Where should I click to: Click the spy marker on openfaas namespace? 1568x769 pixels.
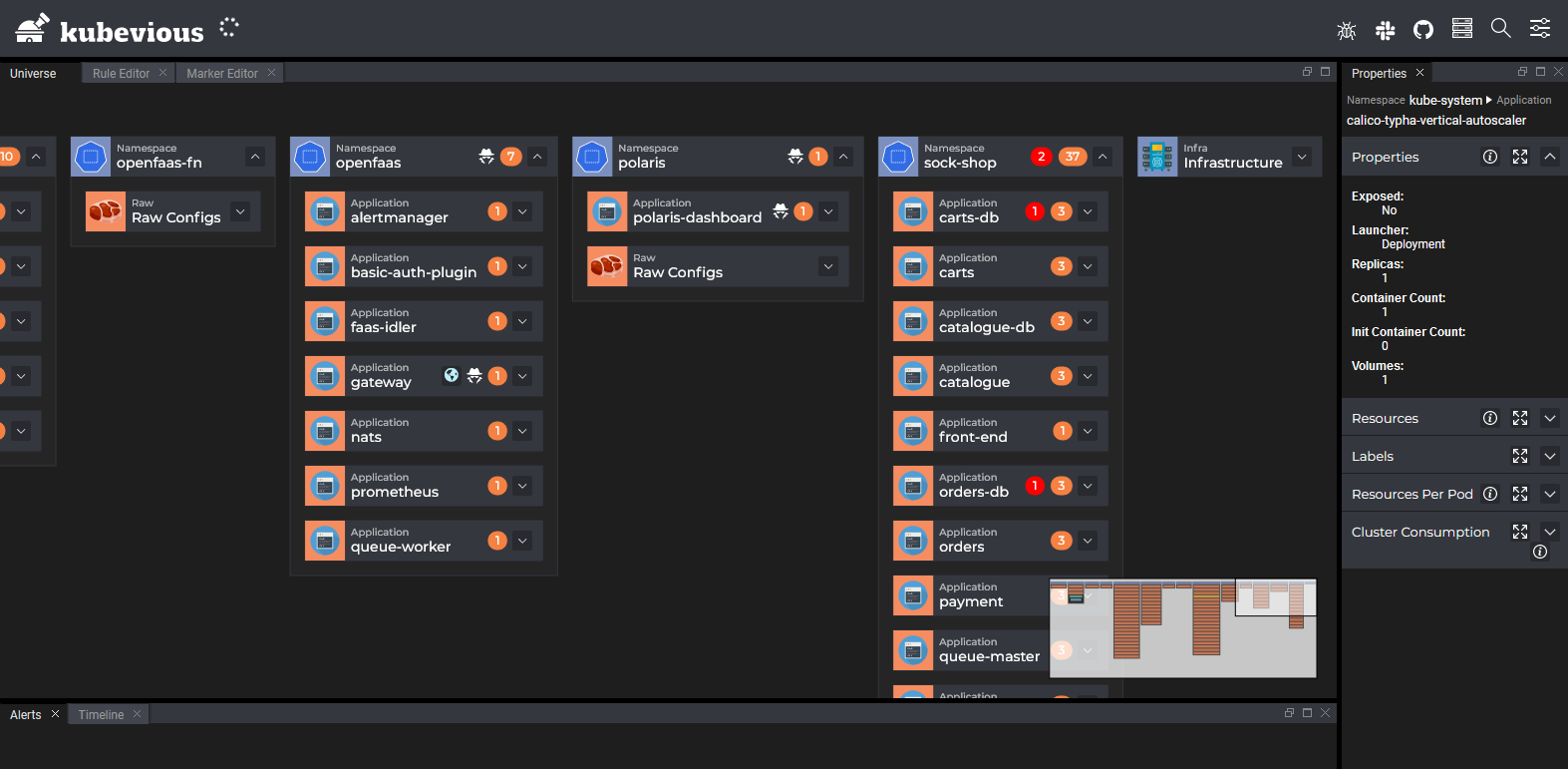[486, 157]
